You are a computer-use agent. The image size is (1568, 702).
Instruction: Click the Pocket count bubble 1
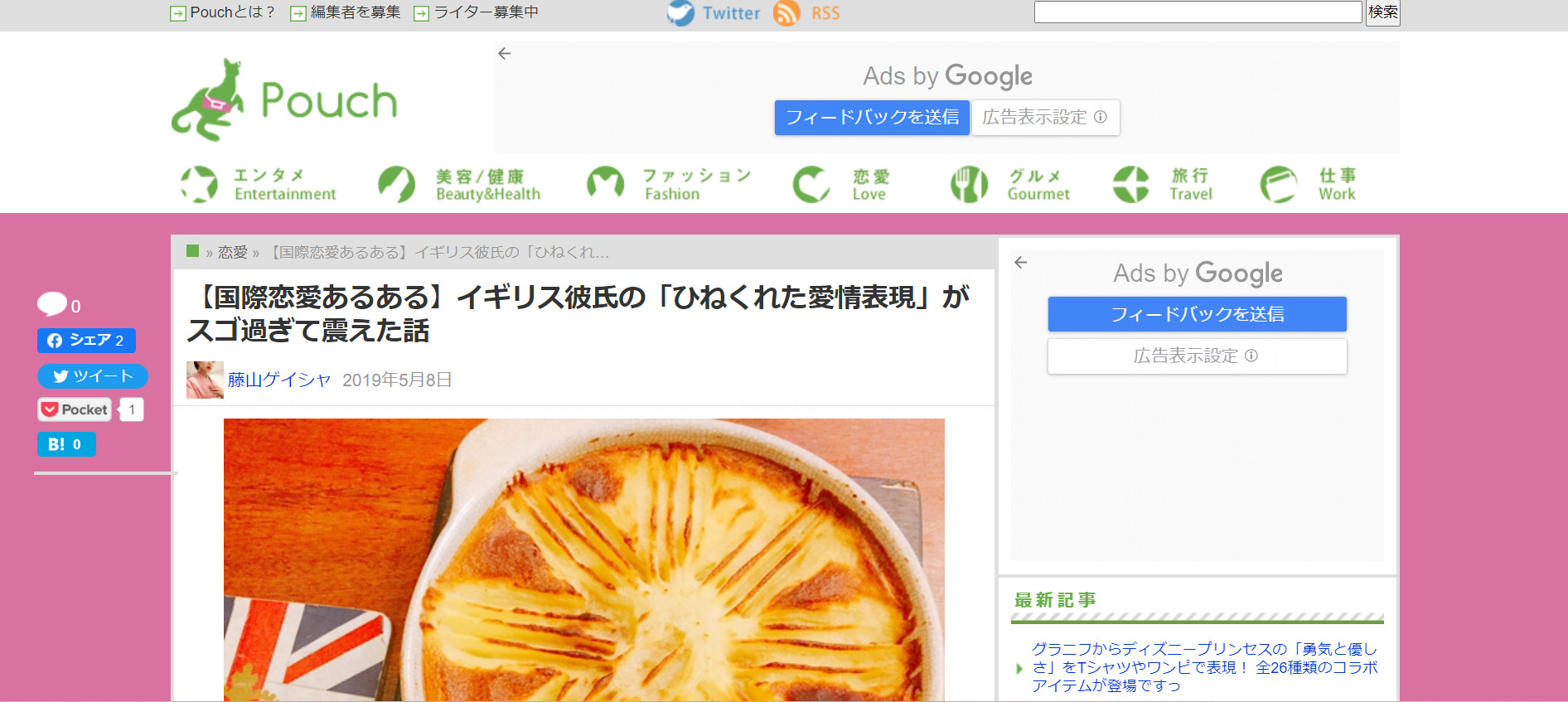[x=132, y=409]
